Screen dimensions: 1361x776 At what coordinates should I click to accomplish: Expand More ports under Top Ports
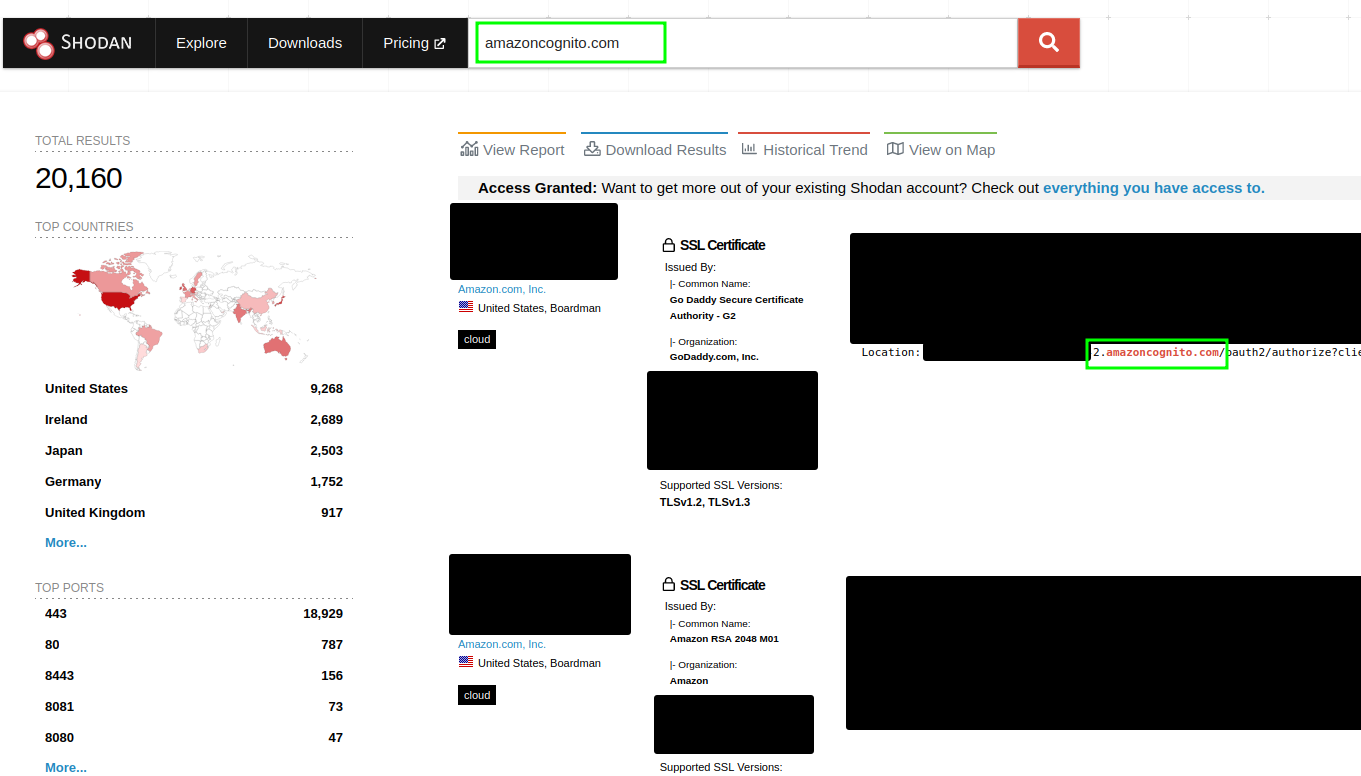tap(66, 767)
